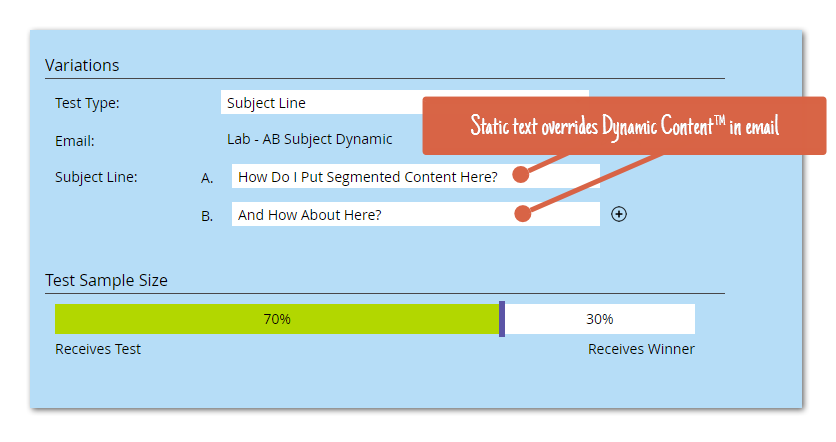The image size is (836, 442).
Task: Click the red callout dot on subject line A
Action: (x=520, y=175)
